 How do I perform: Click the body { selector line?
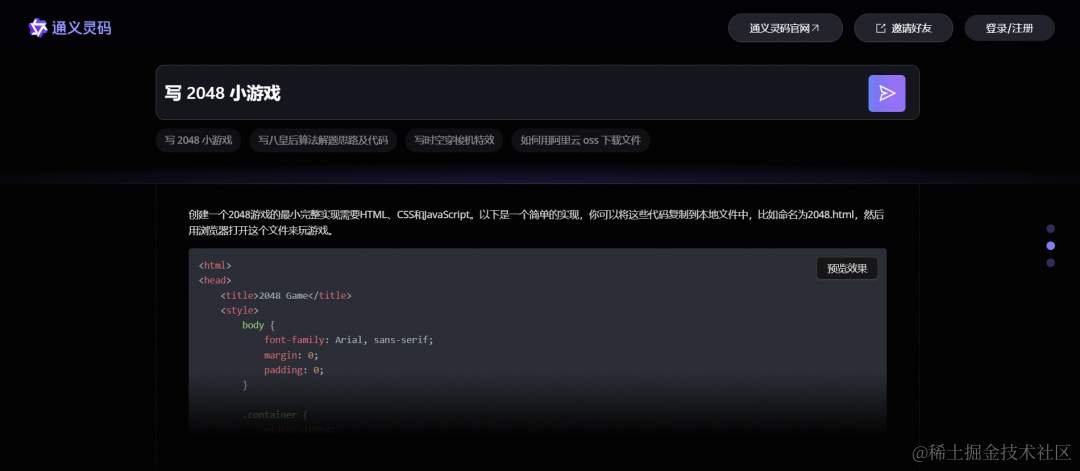[x=258, y=325]
